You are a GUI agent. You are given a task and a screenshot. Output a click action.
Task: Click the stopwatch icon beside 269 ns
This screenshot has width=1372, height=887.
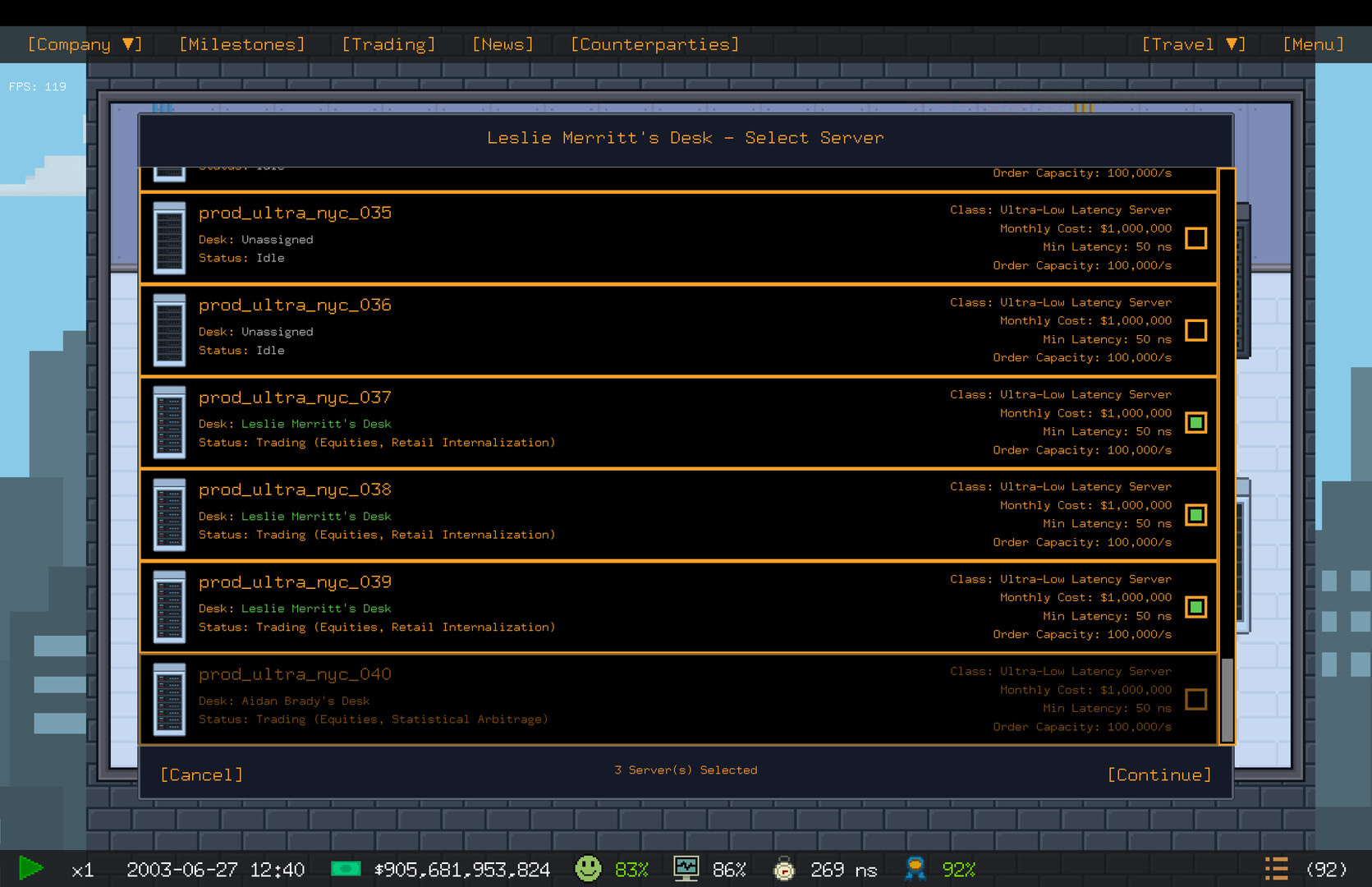785,868
